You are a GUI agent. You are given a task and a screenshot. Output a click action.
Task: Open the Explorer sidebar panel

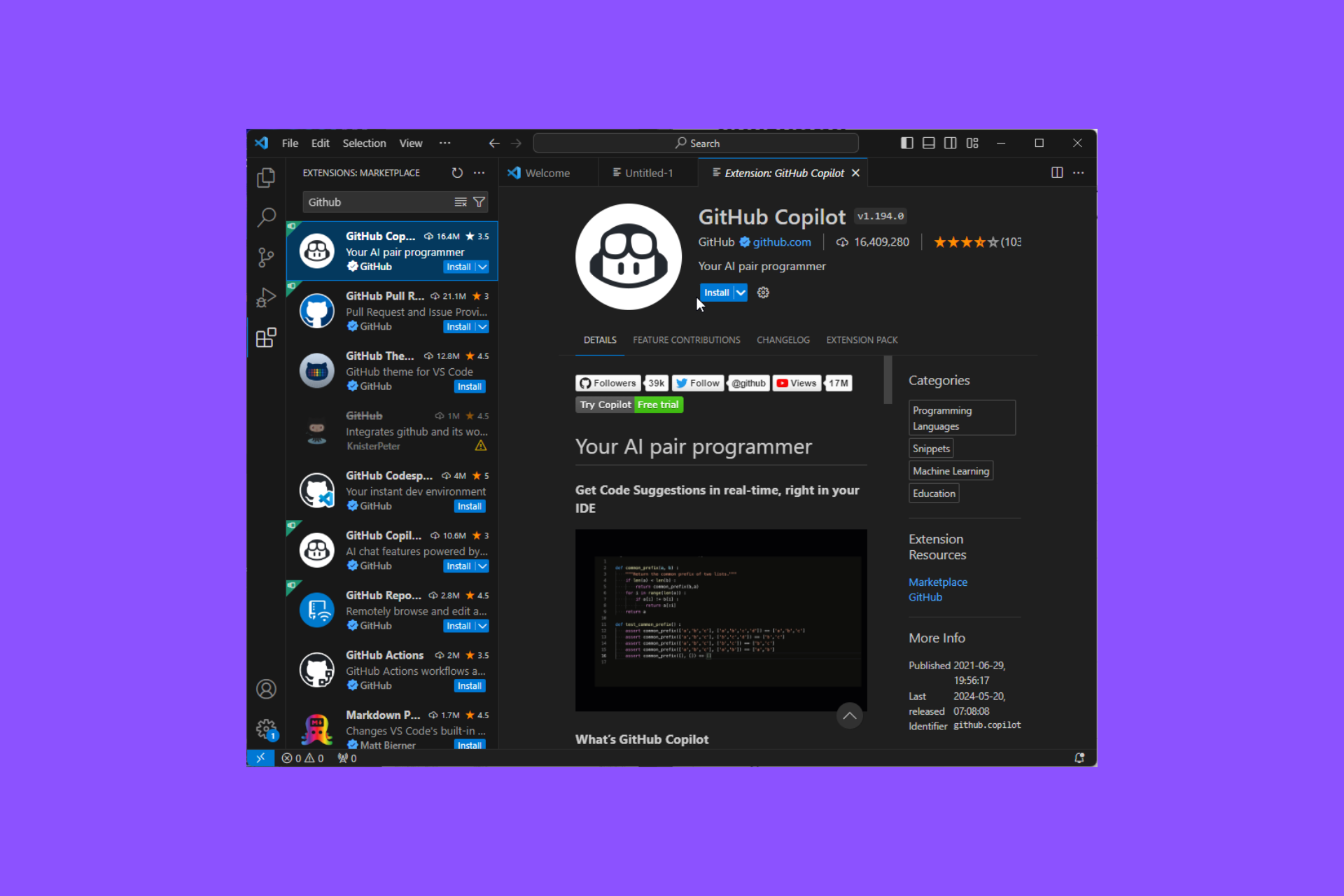(266, 177)
